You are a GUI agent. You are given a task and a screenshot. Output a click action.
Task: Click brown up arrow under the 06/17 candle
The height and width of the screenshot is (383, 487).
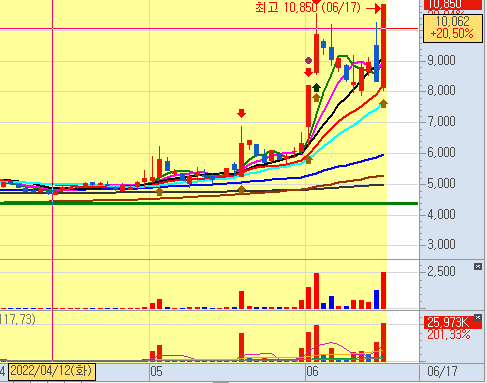pos(383,104)
